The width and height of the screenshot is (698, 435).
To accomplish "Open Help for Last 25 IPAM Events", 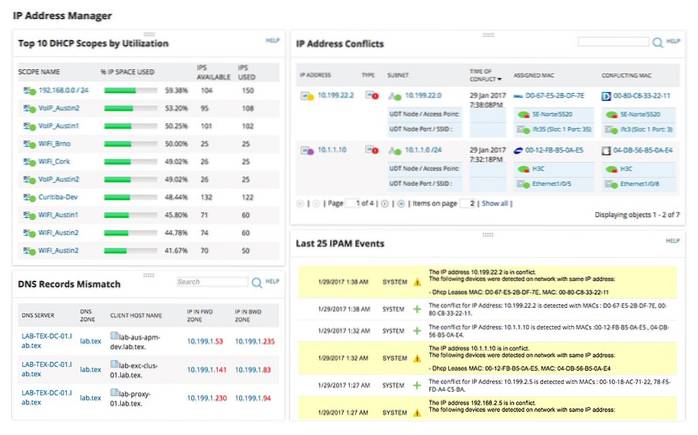I will [672, 241].
